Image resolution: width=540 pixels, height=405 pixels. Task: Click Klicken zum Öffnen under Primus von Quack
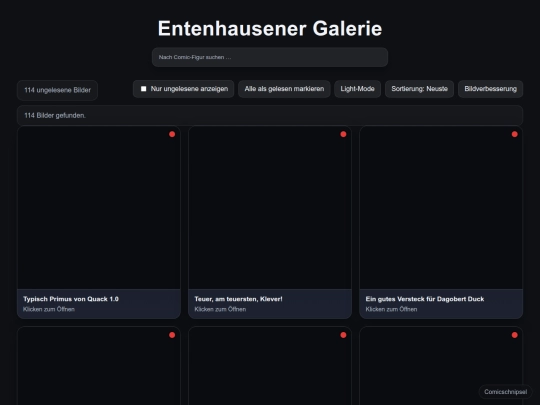(49, 309)
